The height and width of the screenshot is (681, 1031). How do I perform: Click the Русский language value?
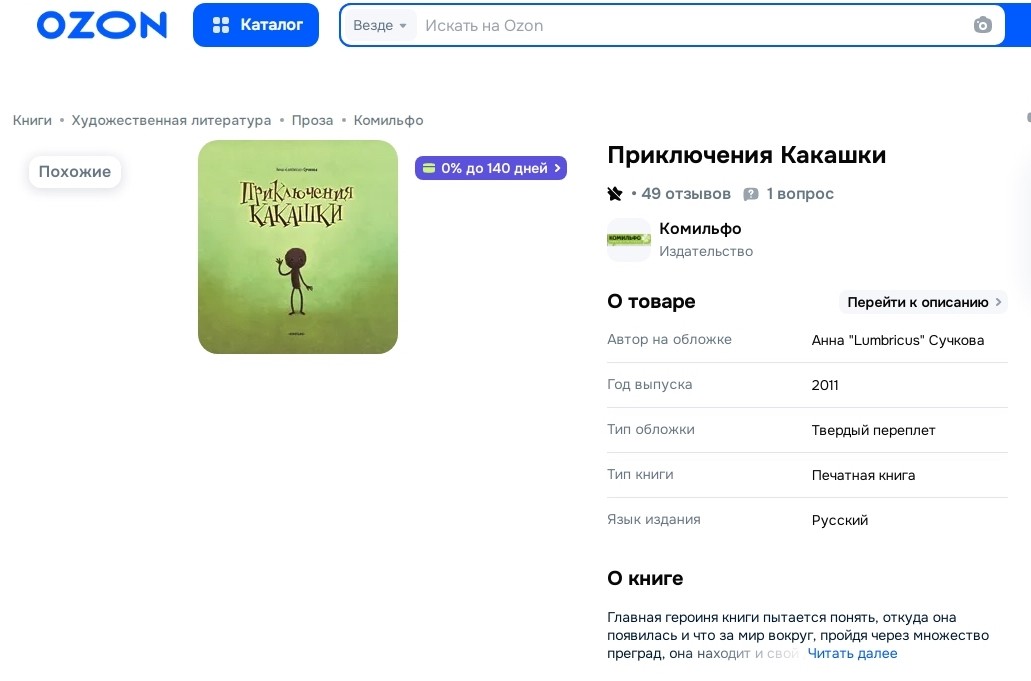(840, 521)
